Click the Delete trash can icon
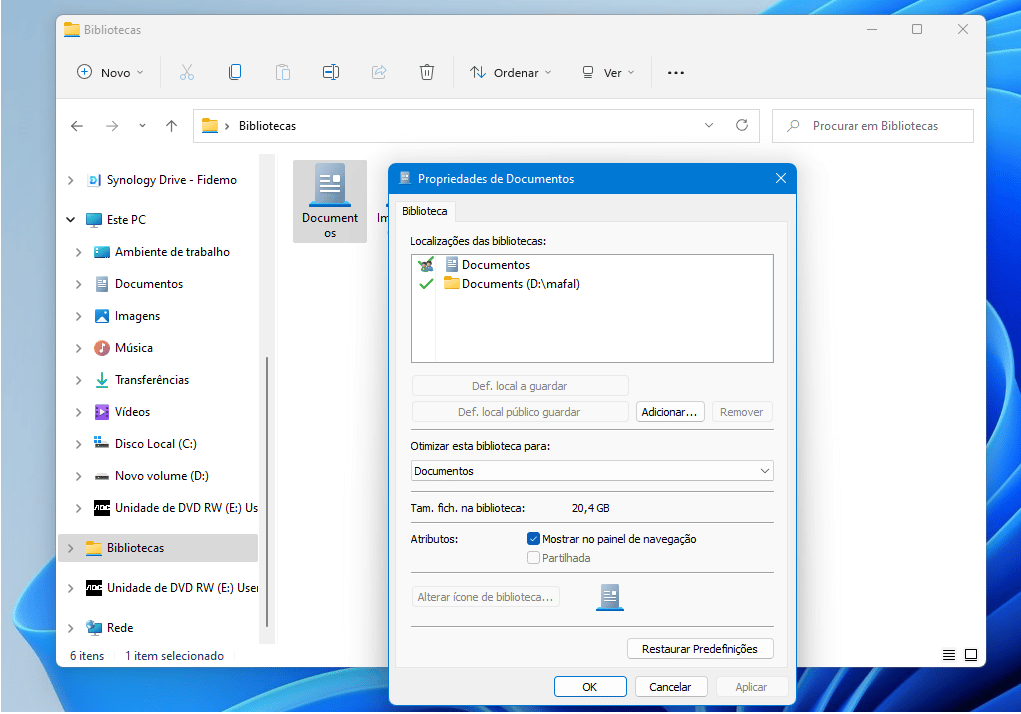1021x714 pixels. 427,72
